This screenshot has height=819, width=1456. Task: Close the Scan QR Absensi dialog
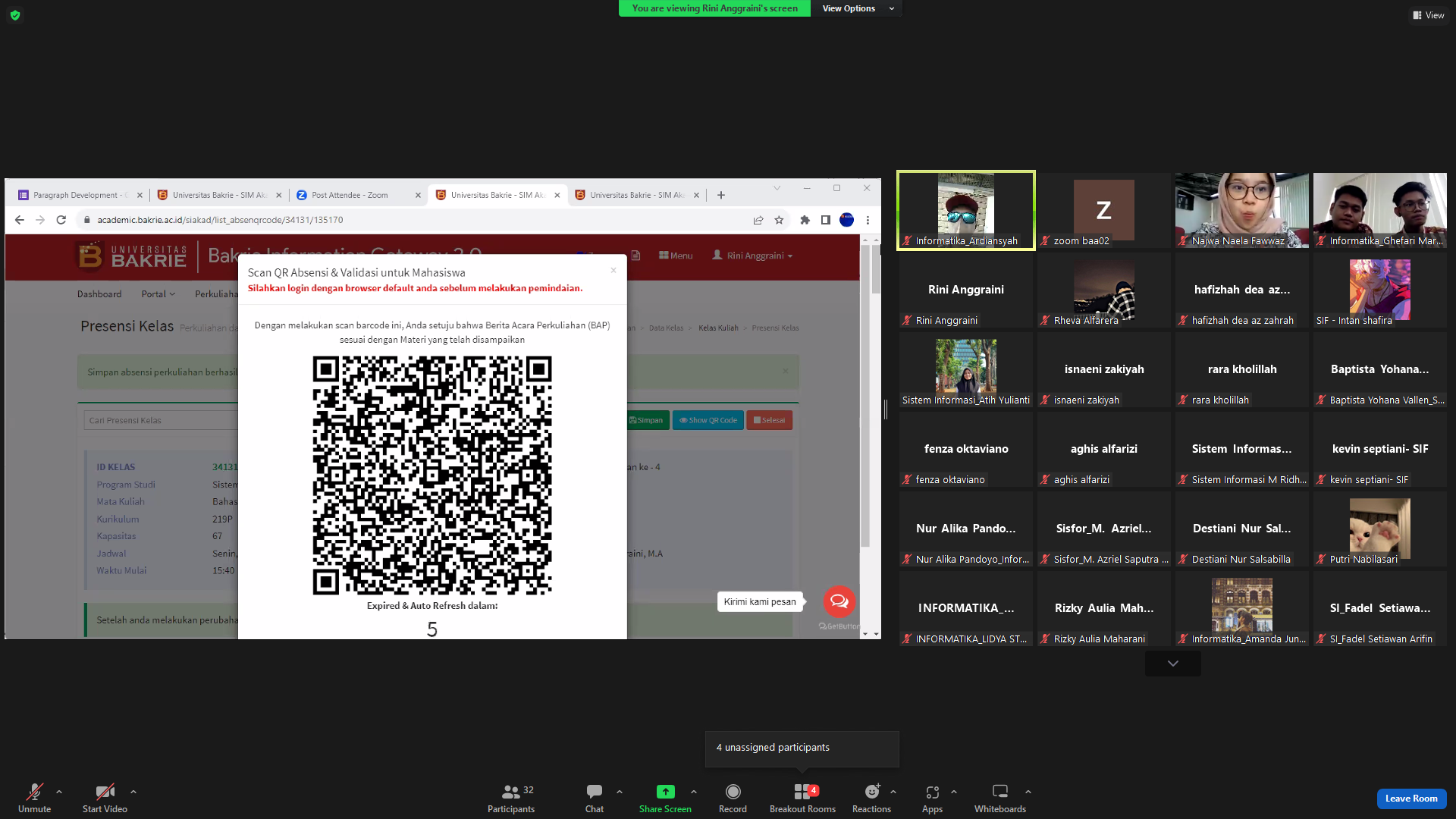coord(613,271)
